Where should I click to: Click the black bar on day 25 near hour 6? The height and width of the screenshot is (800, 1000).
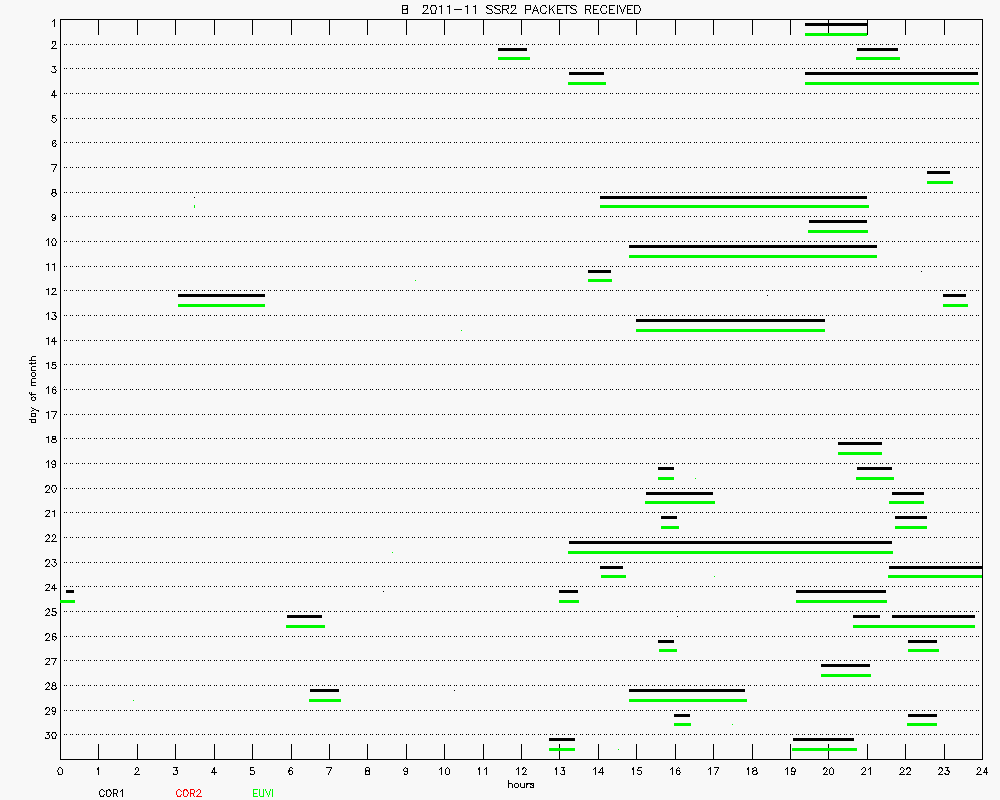click(304, 616)
